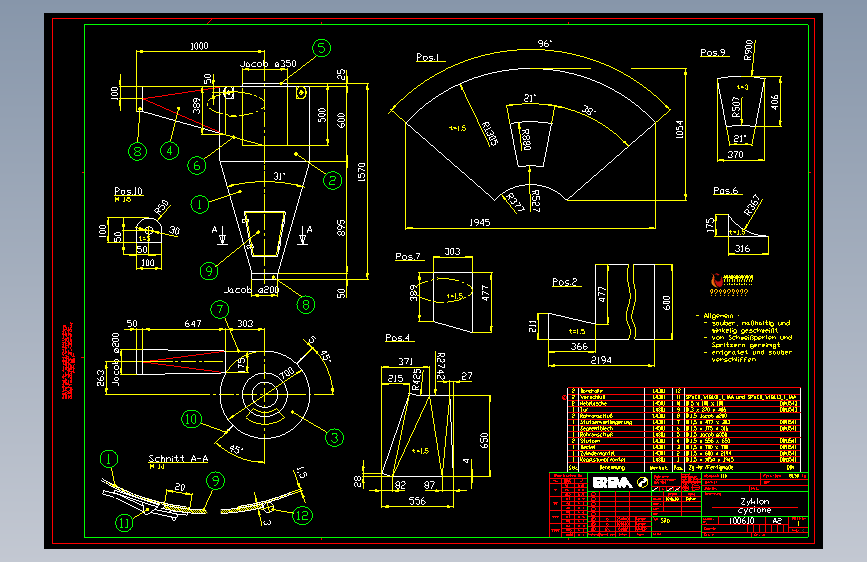Select the "263" dimension text
Screen dimensions: 867x562
(101, 378)
